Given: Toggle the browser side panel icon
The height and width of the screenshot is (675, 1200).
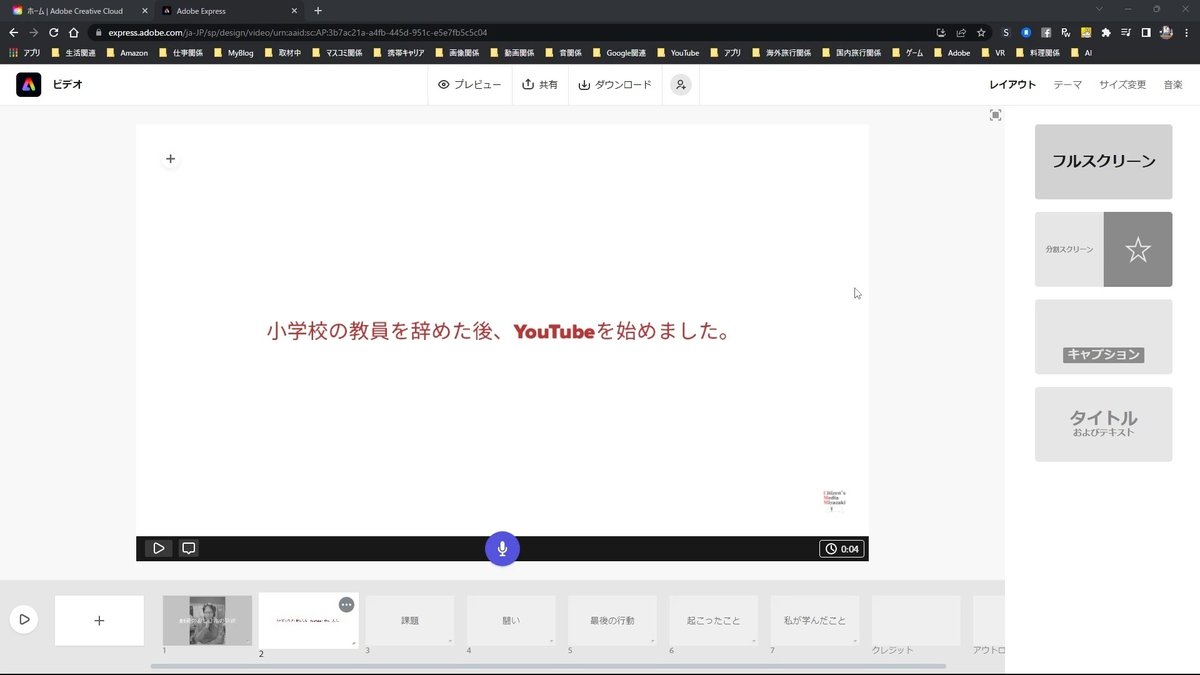Looking at the screenshot, I should coord(1146,32).
